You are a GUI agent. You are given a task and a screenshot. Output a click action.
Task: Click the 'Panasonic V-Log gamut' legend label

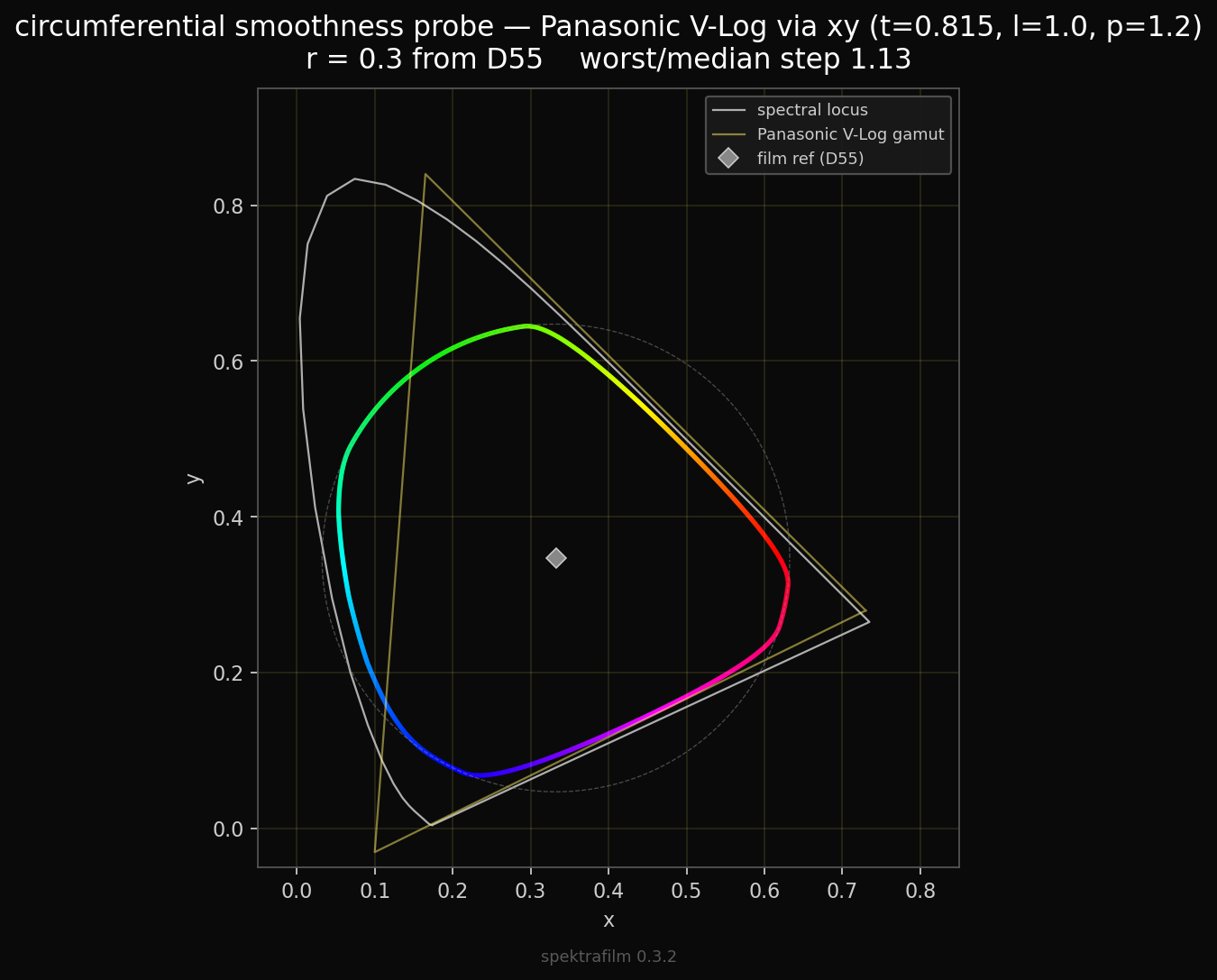pyautogui.click(x=850, y=134)
